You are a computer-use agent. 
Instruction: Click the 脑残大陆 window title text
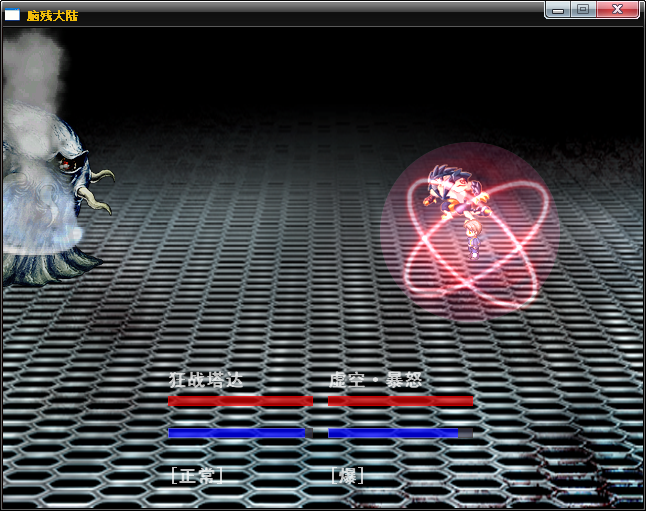[52, 16]
